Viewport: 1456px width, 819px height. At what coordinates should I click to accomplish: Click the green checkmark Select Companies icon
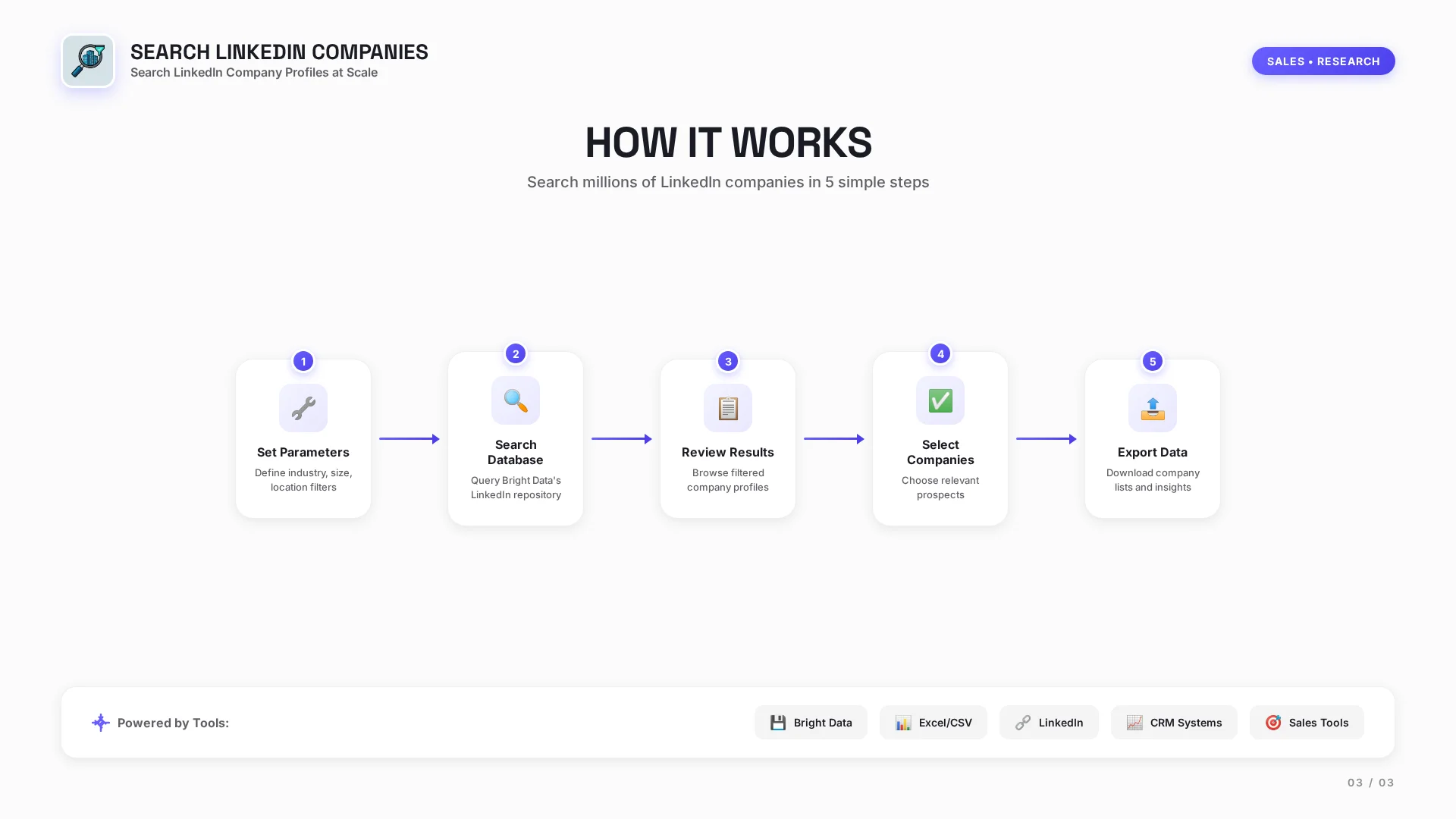tap(940, 400)
